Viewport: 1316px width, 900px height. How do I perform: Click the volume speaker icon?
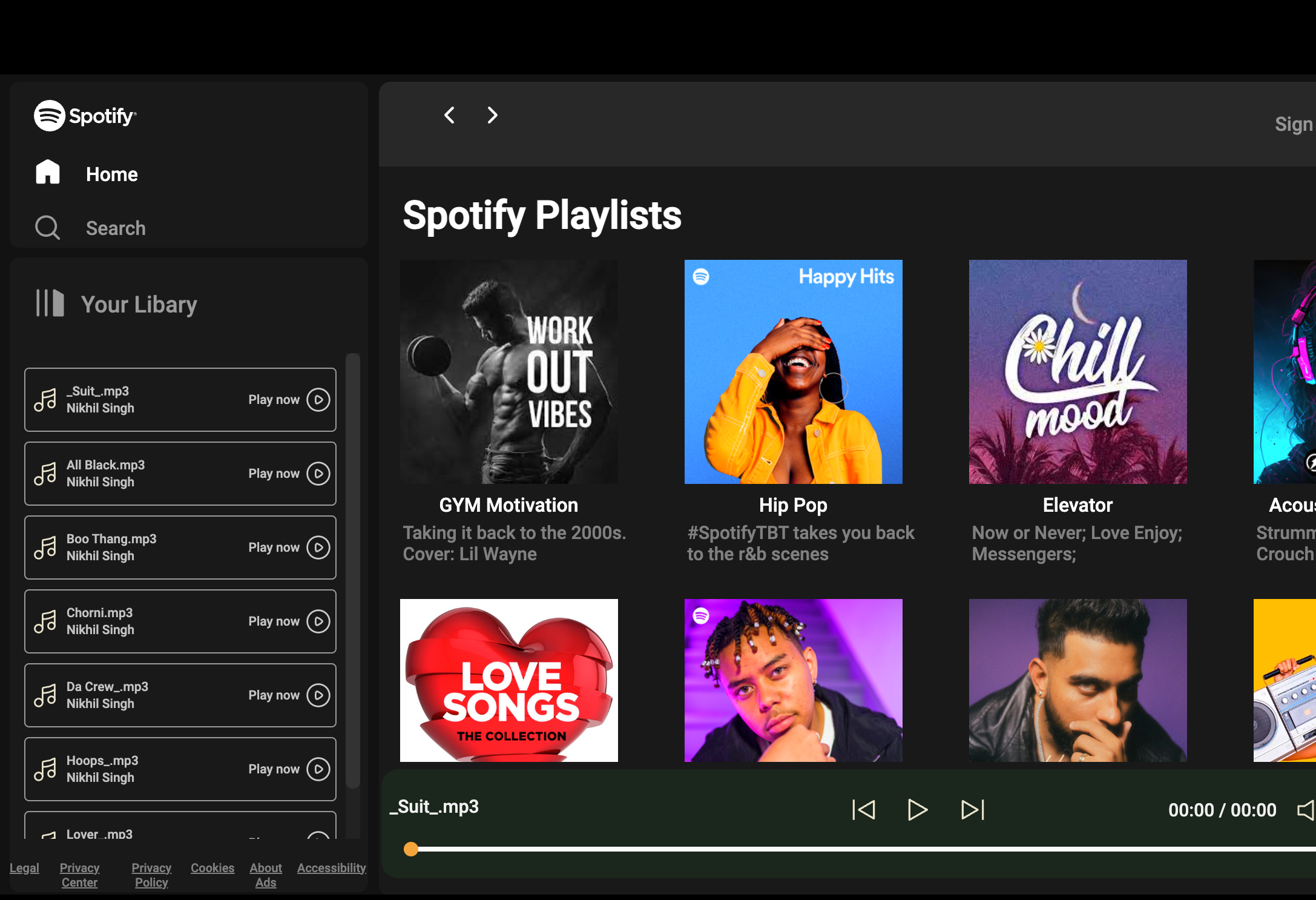tap(1306, 810)
